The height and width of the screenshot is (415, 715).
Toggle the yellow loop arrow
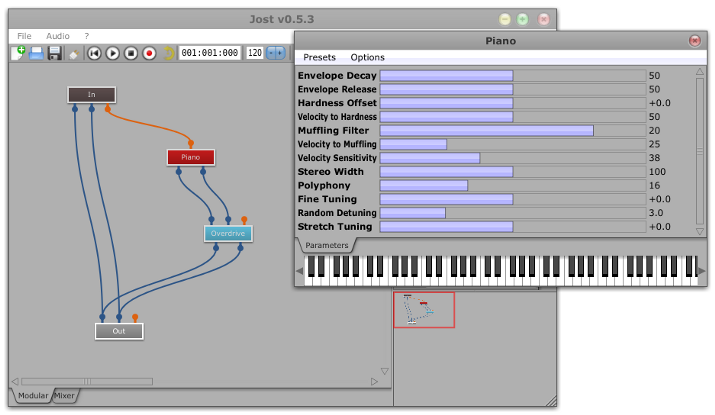(168, 53)
